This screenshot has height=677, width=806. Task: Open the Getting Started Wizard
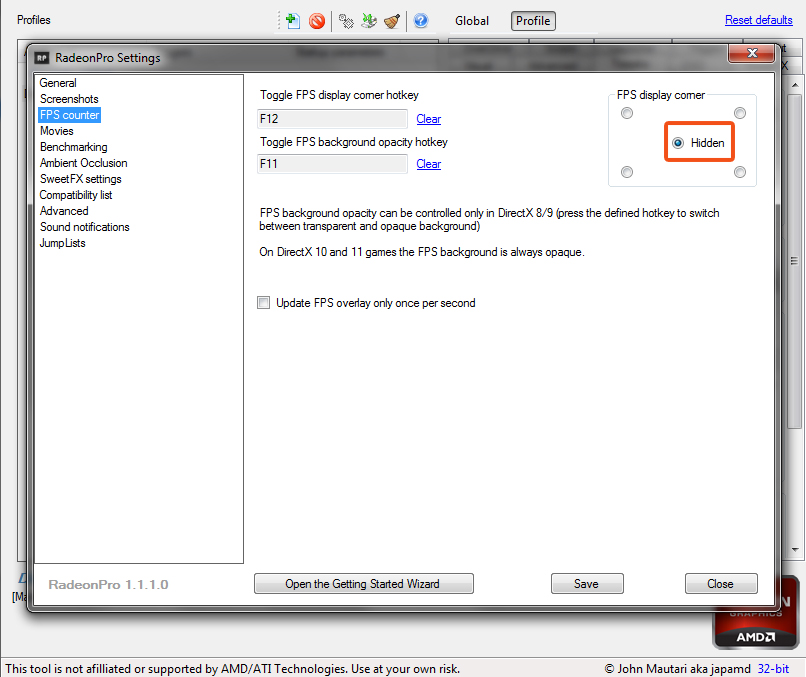[363, 583]
